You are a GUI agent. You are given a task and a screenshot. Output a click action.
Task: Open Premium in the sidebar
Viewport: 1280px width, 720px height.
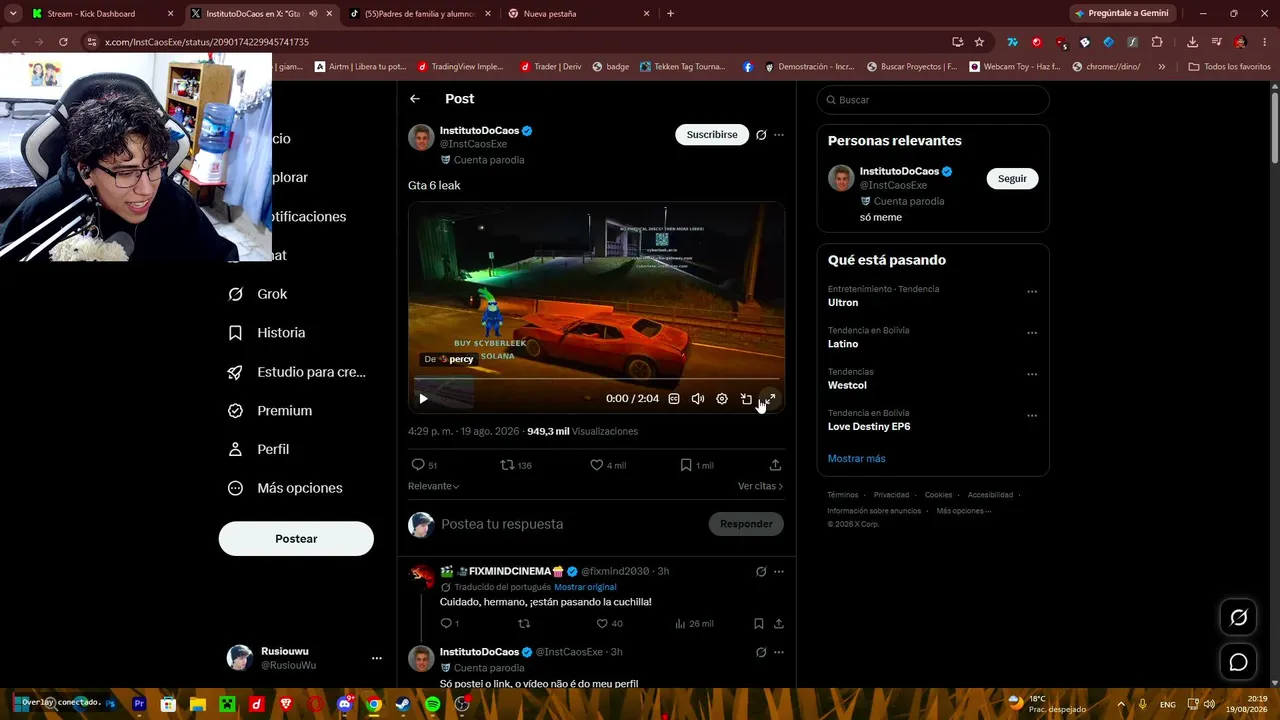point(270,411)
